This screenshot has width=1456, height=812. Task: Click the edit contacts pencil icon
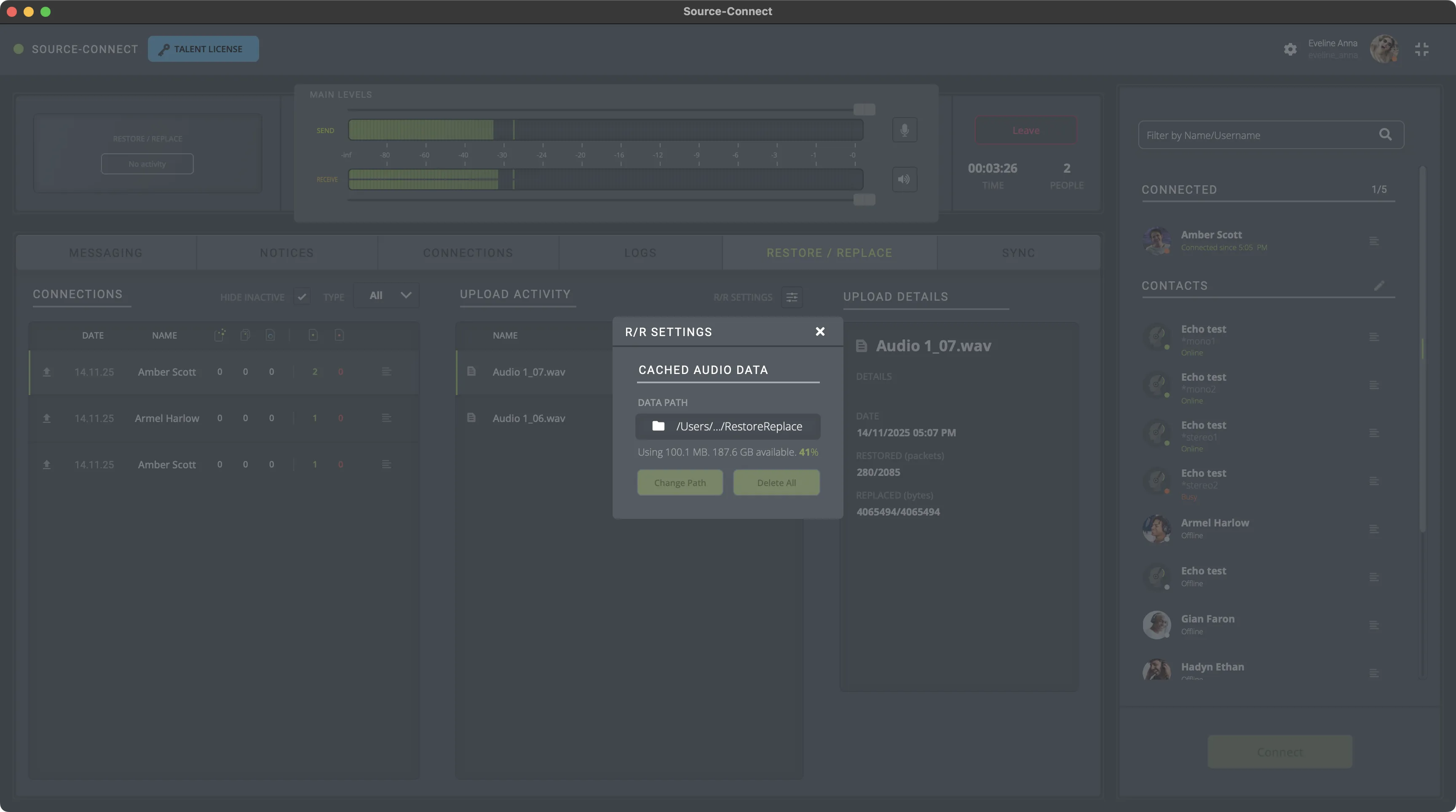[x=1379, y=286]
